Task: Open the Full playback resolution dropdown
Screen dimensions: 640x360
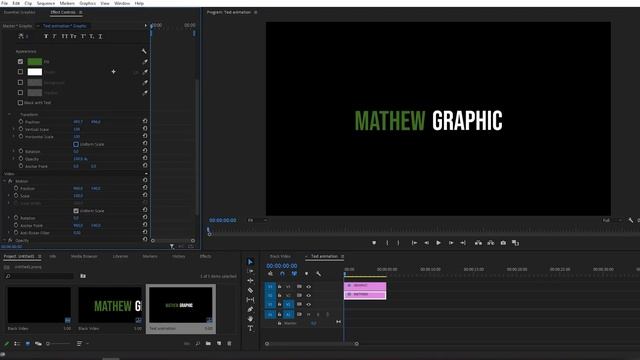Action: point(611,220)
